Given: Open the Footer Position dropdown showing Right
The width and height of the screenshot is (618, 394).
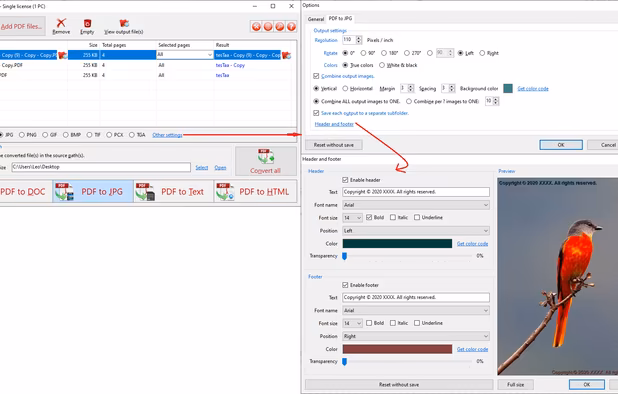Looking at the screenshot, I should point(416,336).
